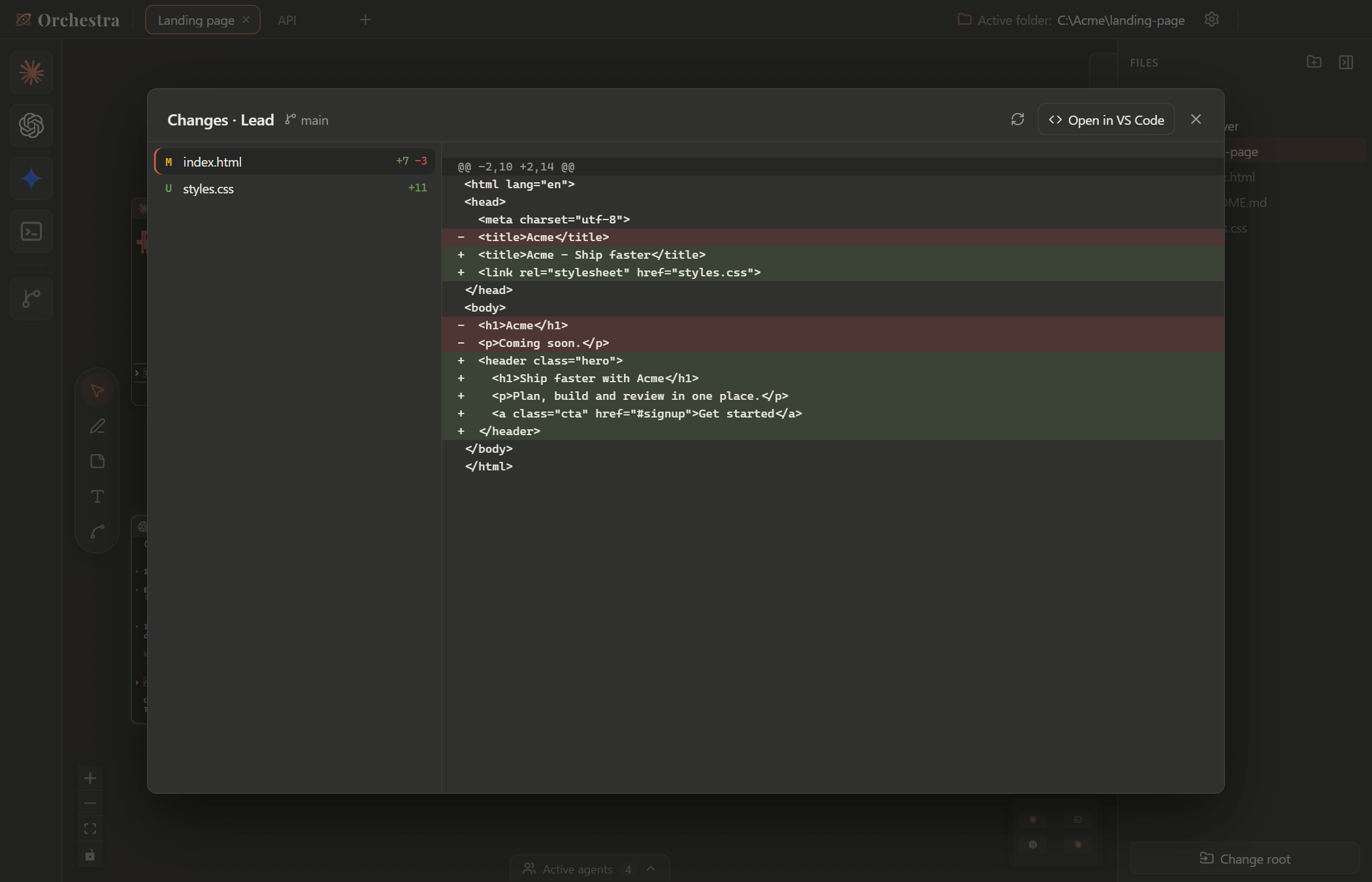
Task: Click the removed line <p>Coming soon.</p>
Action: pos(833,343)
